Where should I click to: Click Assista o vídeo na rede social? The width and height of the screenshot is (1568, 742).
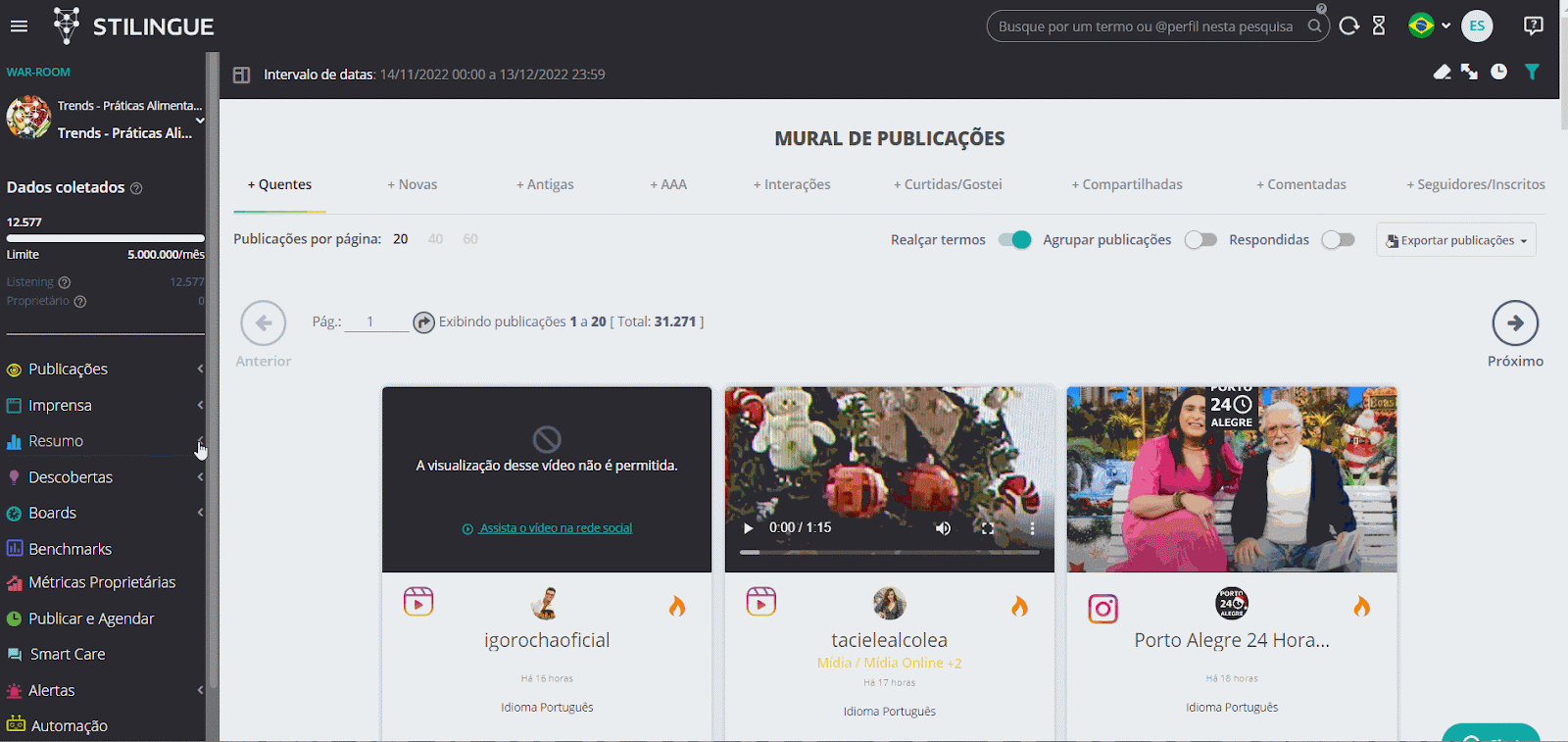point(555,528)
